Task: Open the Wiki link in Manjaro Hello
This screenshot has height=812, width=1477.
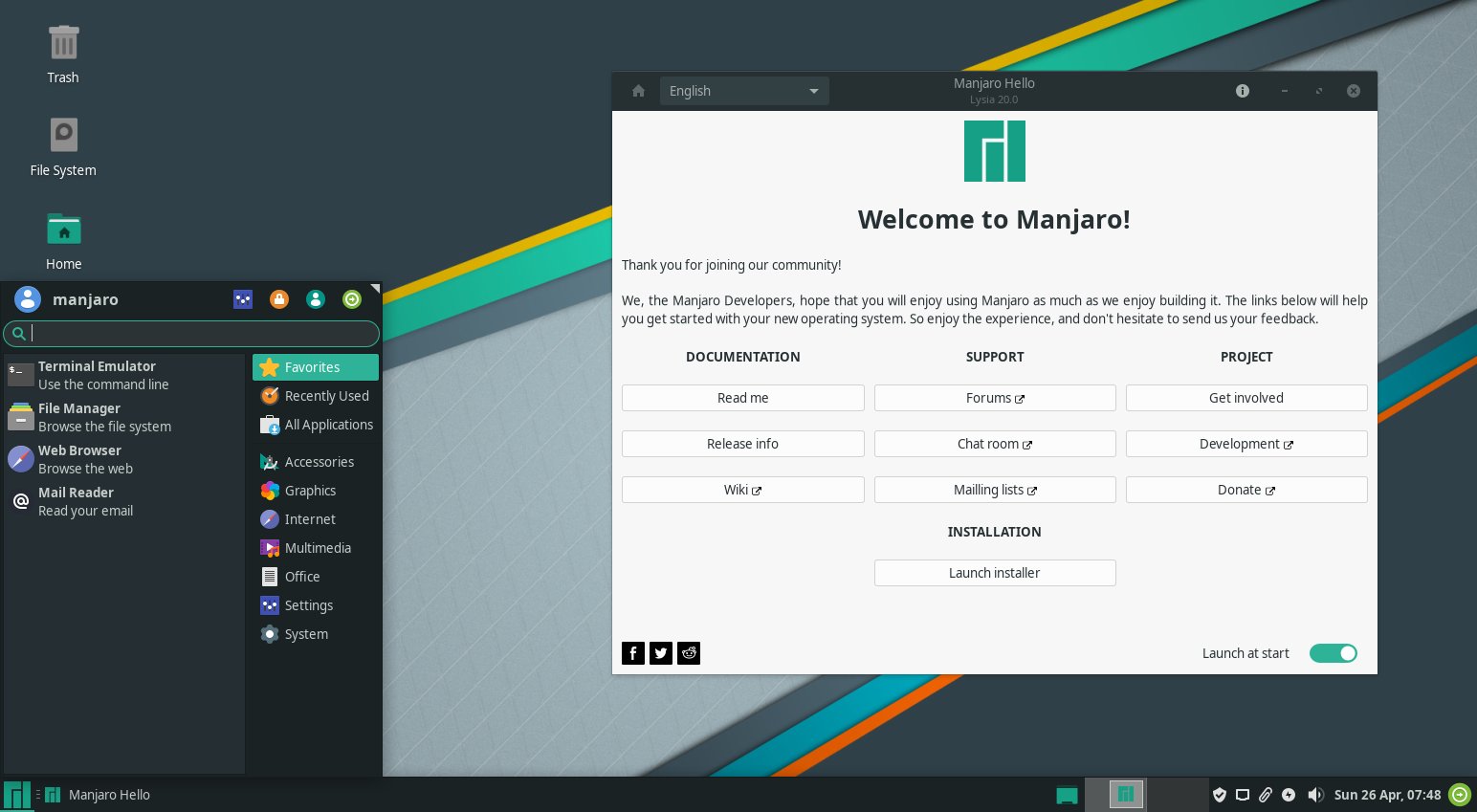Action: 742,489
